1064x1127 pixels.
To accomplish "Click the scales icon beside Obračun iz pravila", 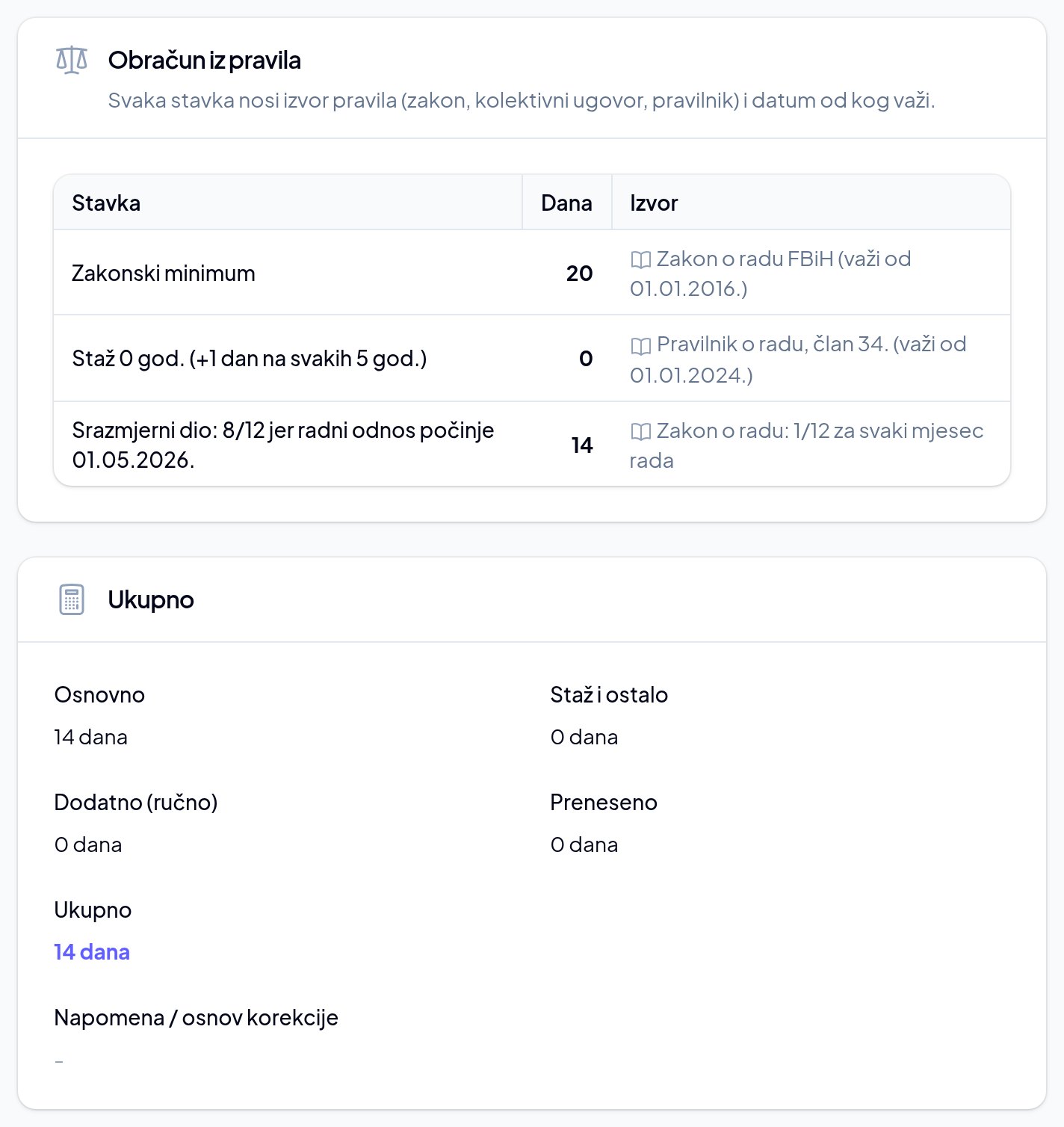I will tap(72, 61).
